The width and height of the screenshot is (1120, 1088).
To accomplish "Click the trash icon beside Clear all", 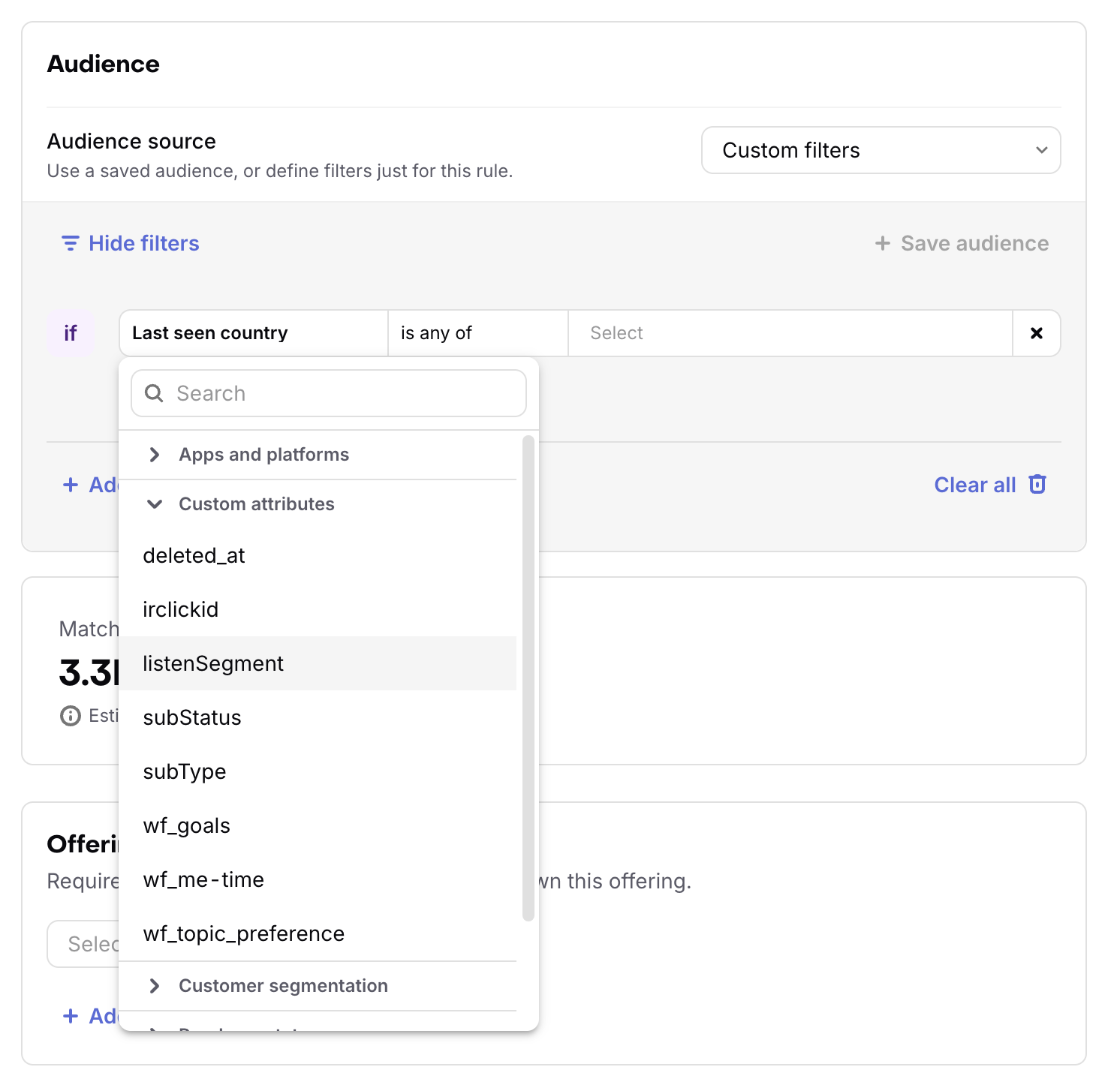I will pyautogui.click(x=1037, y=484).
